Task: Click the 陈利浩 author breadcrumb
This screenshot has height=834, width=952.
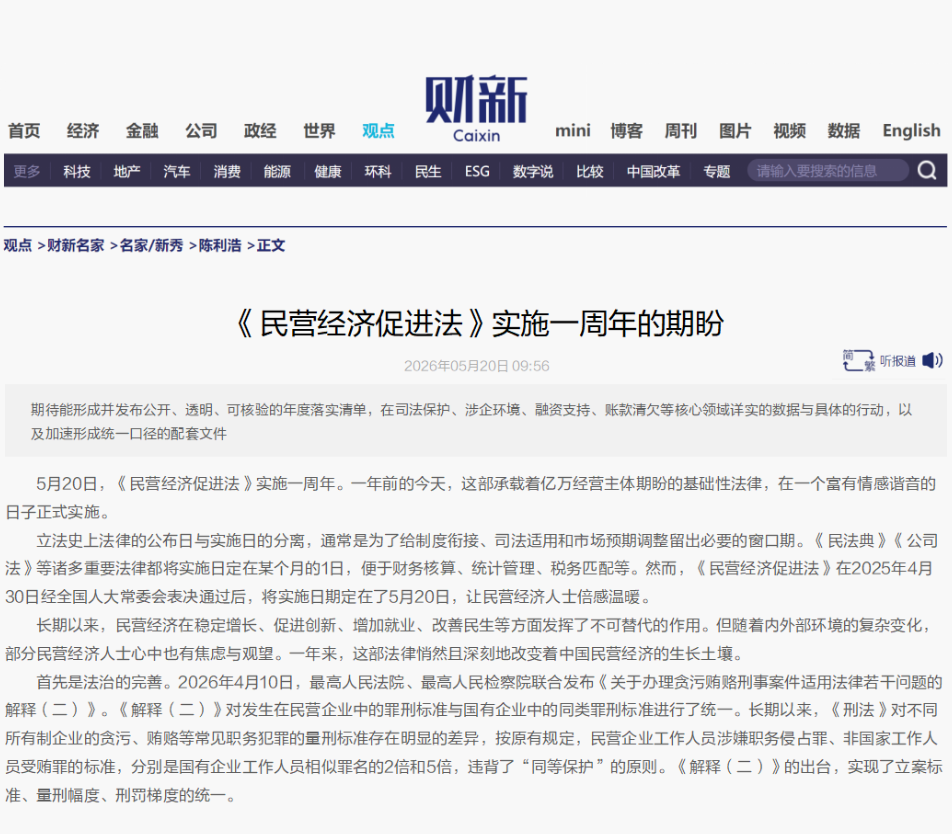Action: point(220,245)
